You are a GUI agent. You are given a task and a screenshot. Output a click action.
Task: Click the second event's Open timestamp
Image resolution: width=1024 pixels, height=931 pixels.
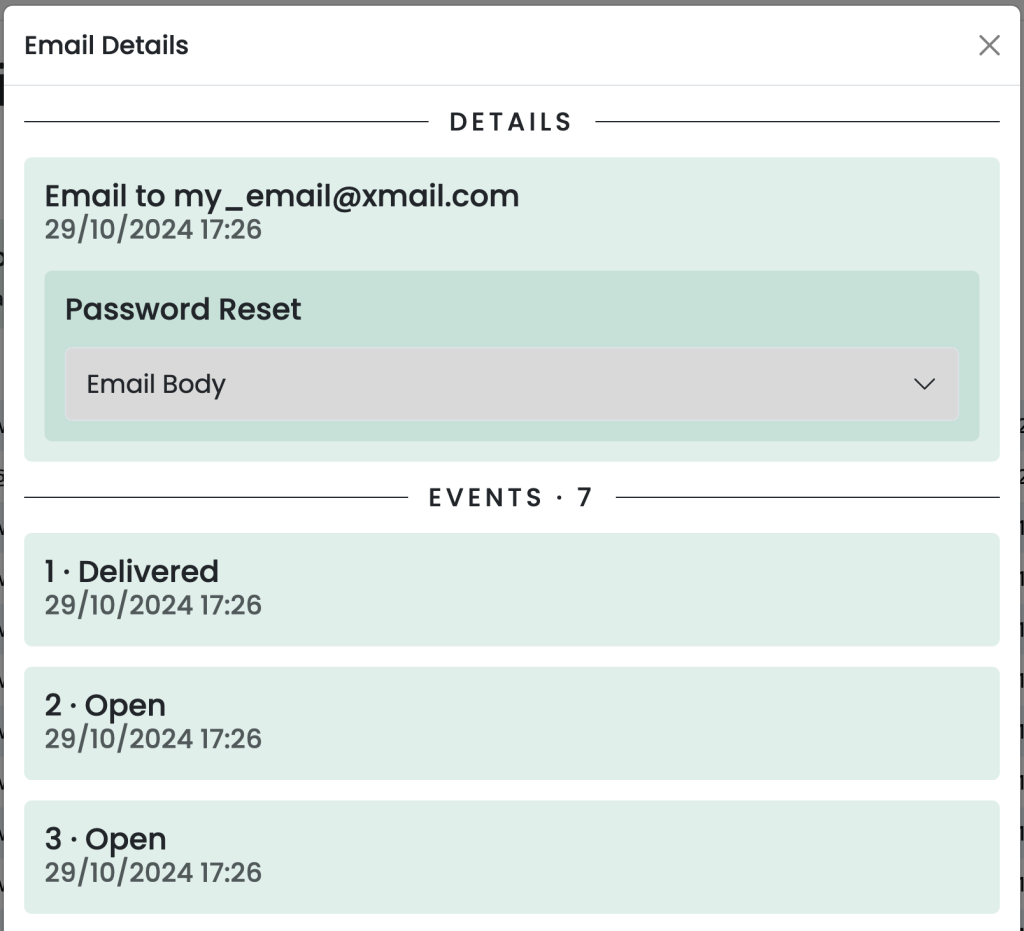tap(153, 739)
